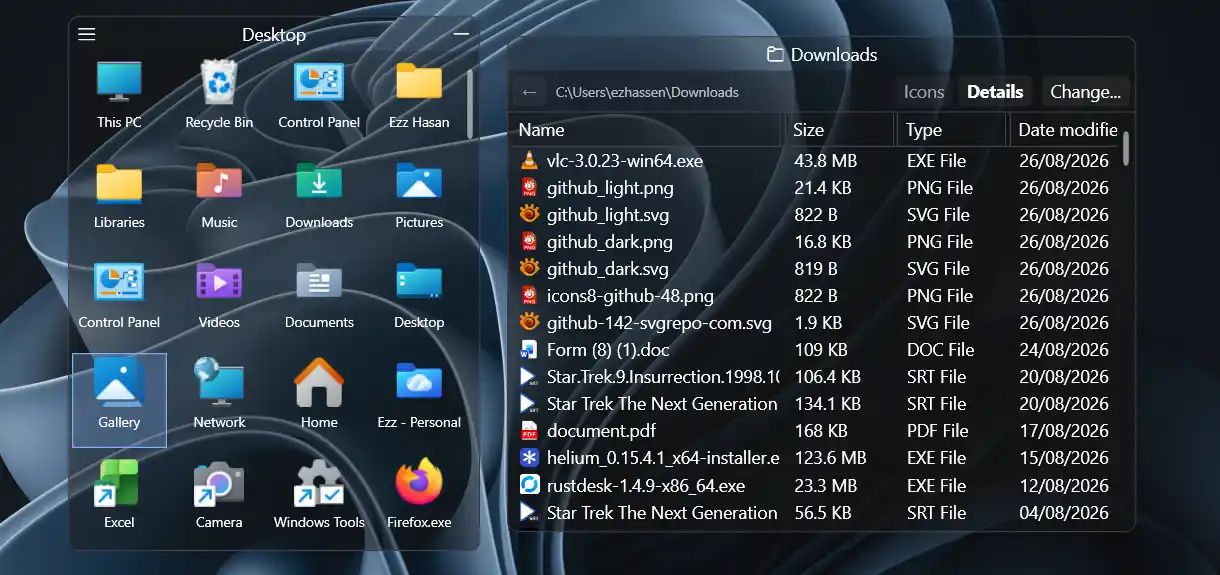Click the Change... button
1220x575 pixels.
[x=1086, y=92]
